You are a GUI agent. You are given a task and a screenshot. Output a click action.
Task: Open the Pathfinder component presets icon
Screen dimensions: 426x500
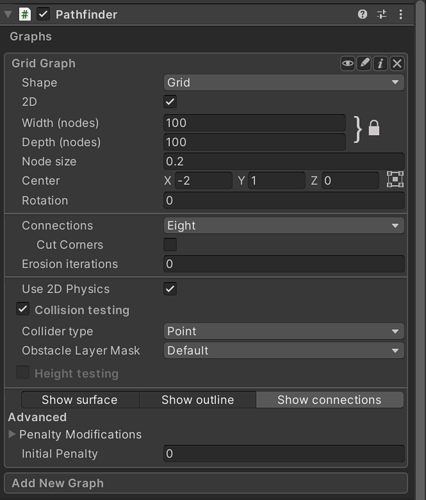click(382, 14)
